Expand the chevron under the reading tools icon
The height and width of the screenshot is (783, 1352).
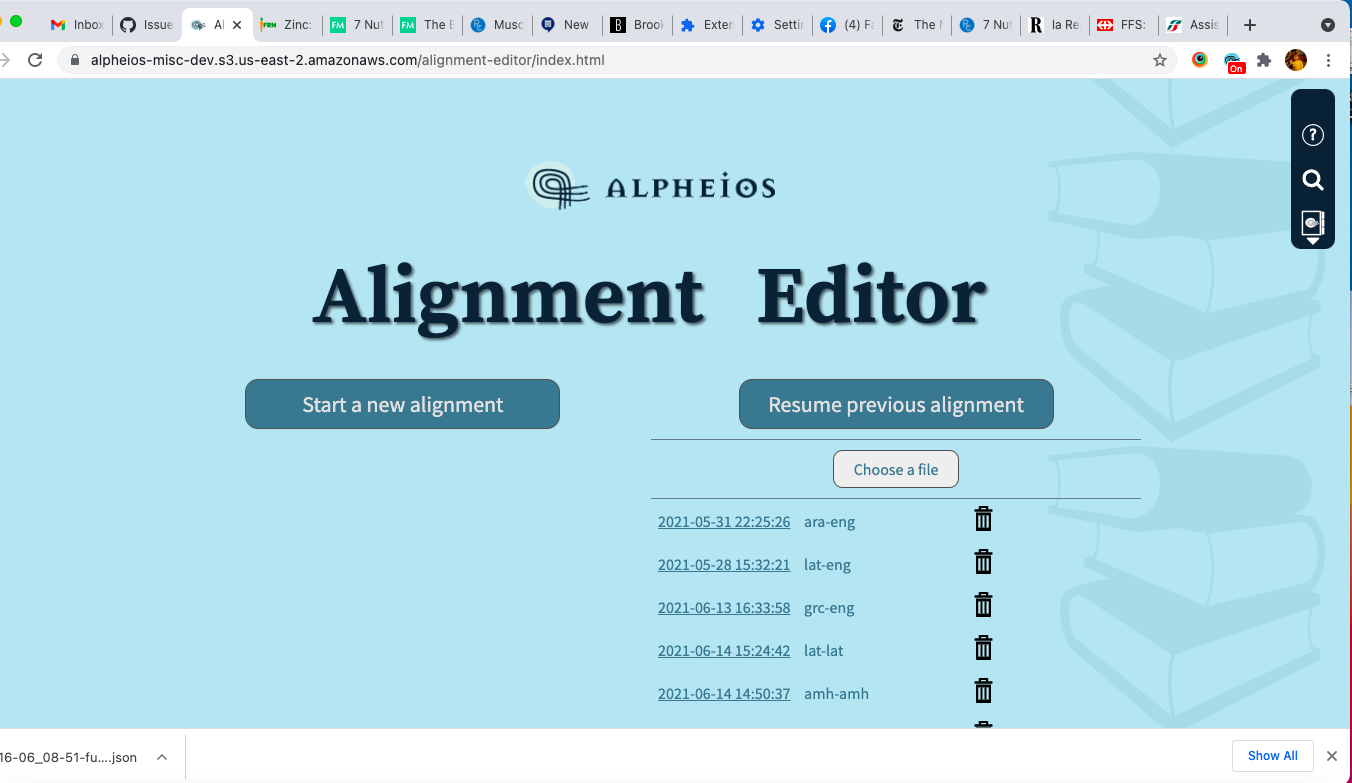coord(1312,238)
